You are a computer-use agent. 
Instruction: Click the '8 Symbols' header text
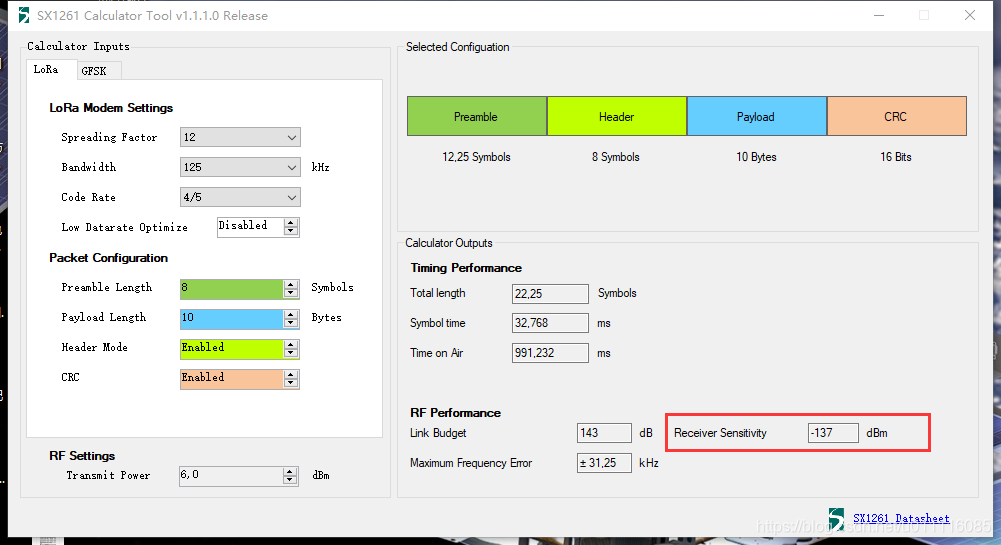(615, 157)
